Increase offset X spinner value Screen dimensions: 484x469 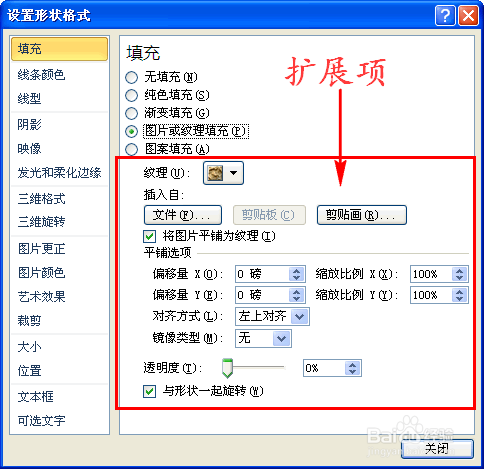[297, 271]
